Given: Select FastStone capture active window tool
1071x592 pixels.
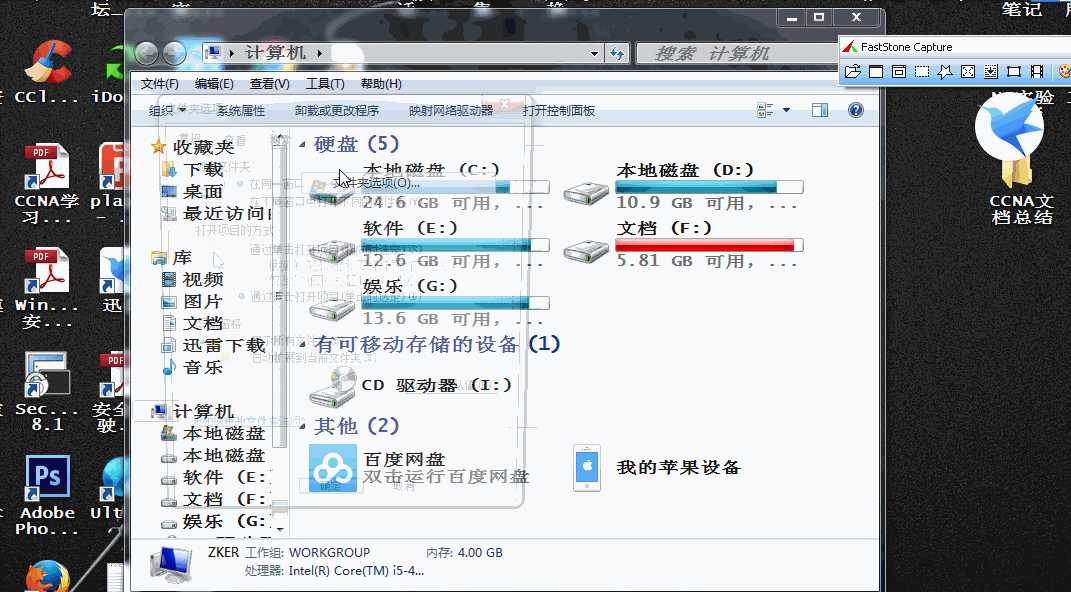Looking at the screenshot, I should [x=876, y=71].
